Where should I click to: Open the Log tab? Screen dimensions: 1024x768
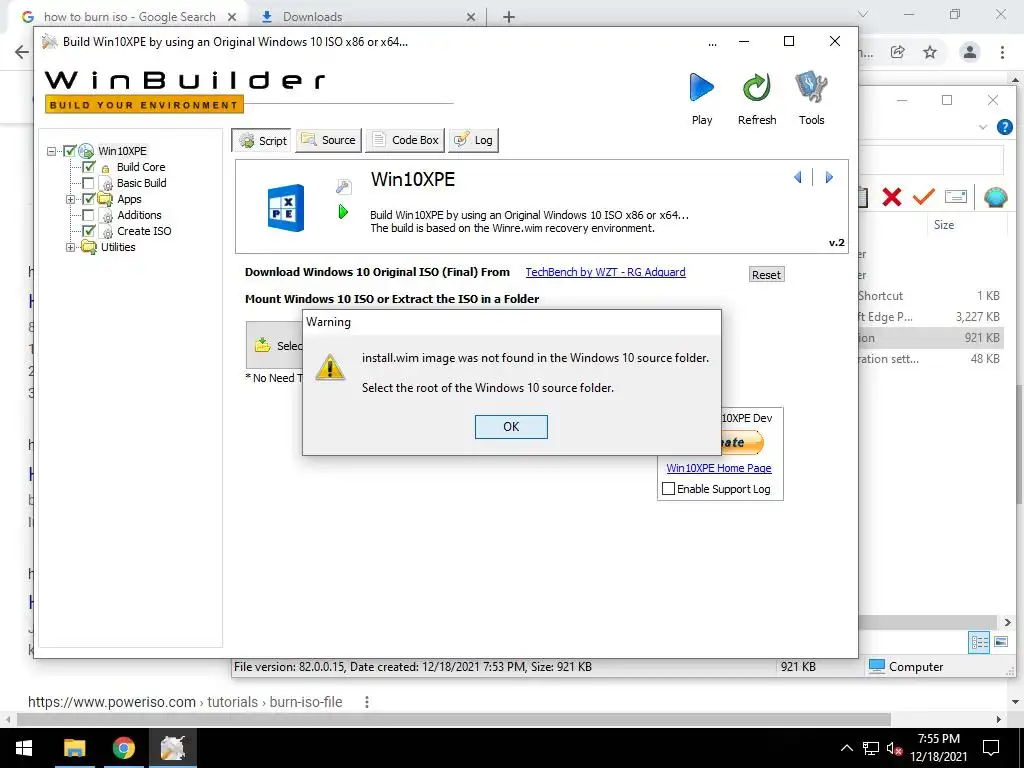[x=474, y=140]
